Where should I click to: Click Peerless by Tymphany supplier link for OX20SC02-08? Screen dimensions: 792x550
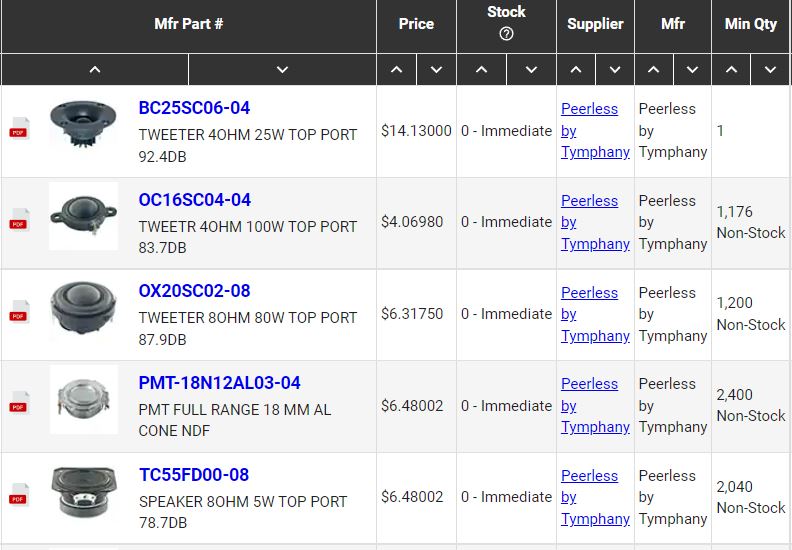tap(595, 314)
